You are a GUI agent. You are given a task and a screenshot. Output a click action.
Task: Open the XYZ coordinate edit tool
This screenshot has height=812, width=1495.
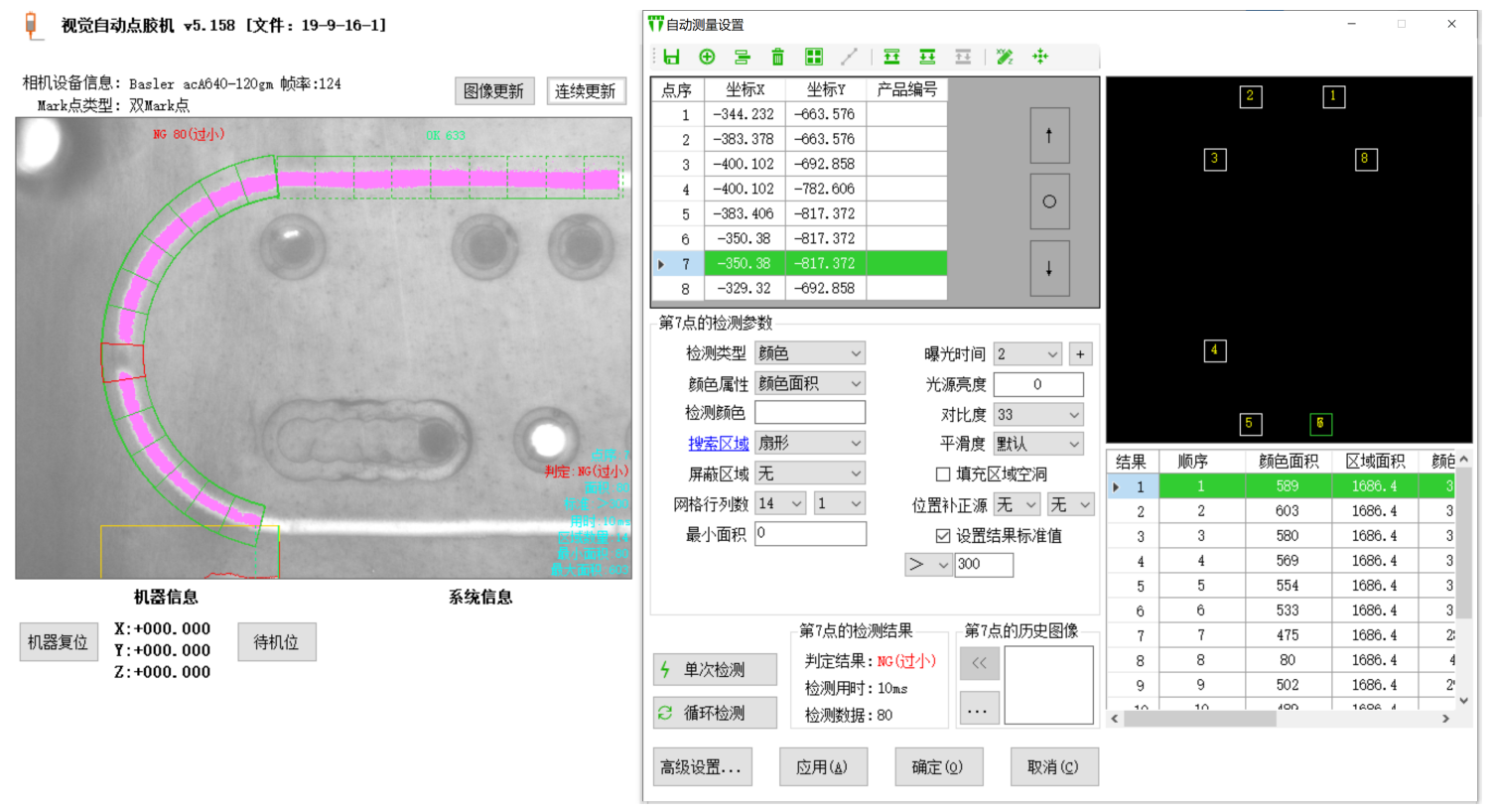pyautogui.click(x=1004, y=57)
